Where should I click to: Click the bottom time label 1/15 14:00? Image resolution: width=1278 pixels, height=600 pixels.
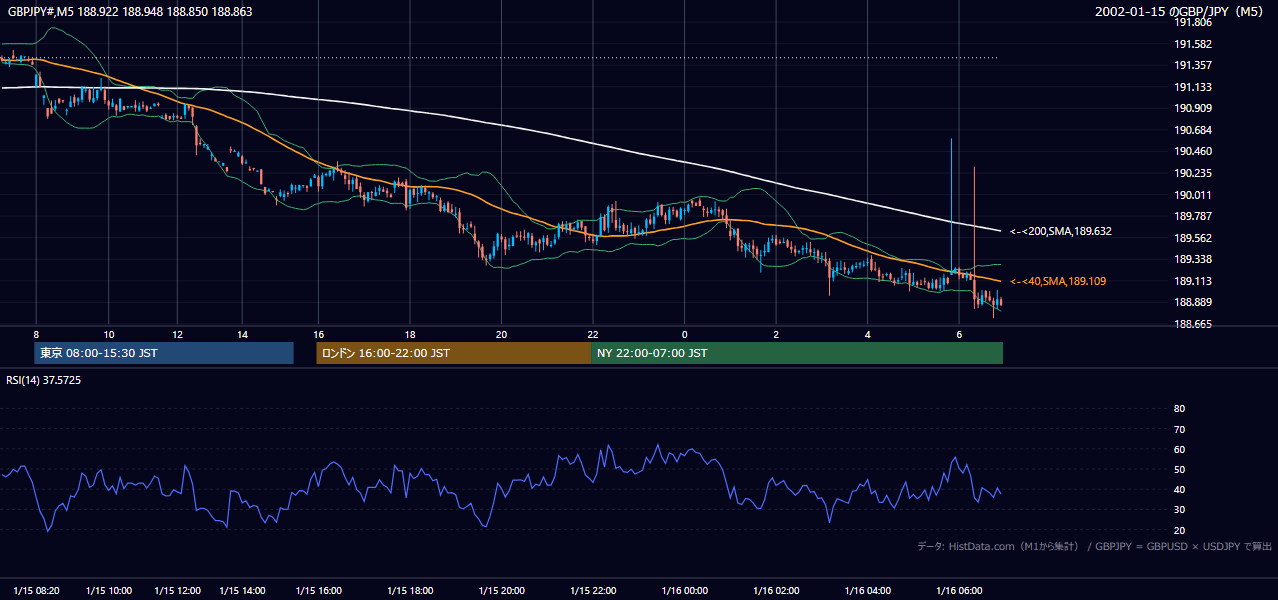pos(242,591)
